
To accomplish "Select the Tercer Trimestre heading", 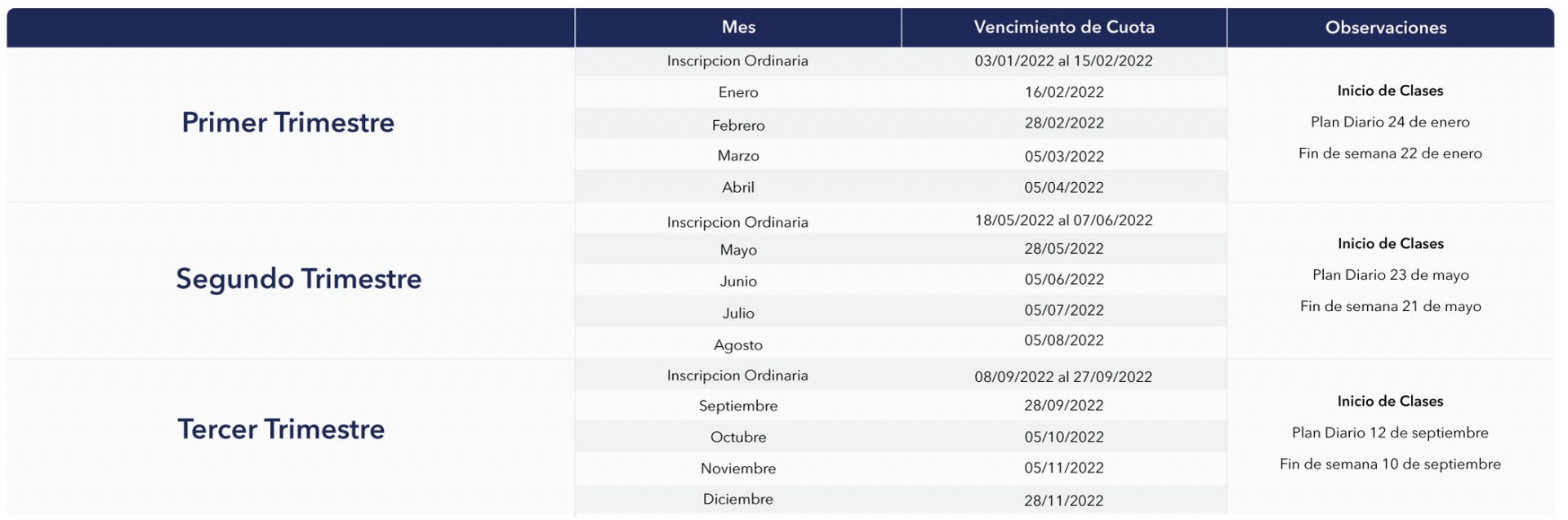I will pos(281,429).
